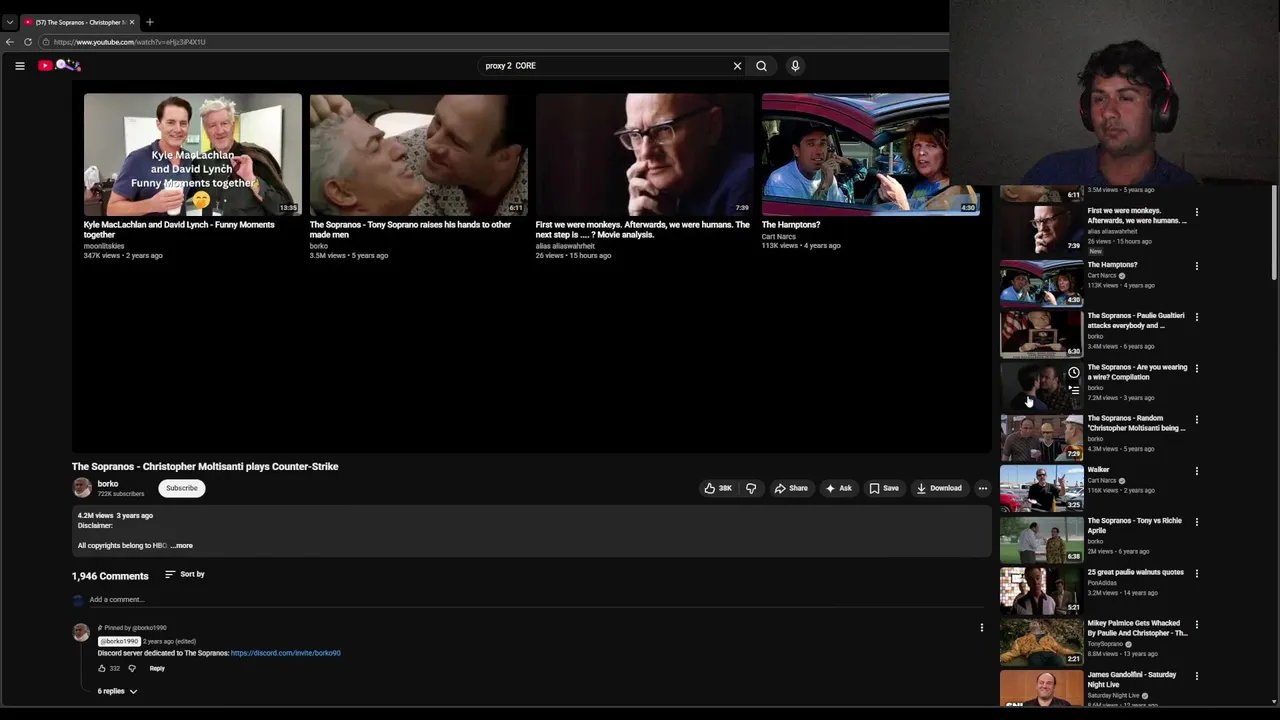Open Tony Soprano raises his hands thumbnail
The width and height of the screenshot is (1280, 720).
pos(418,154)
